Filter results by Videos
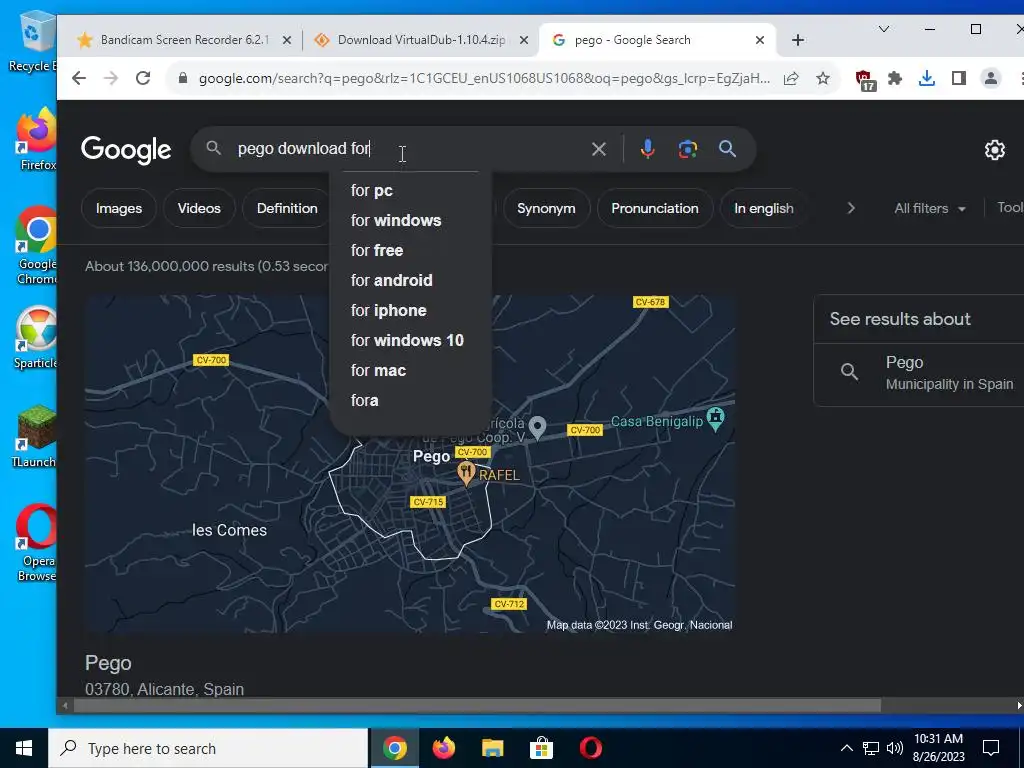The height and width of the screenshot is (768, 1024). (199, 208)
